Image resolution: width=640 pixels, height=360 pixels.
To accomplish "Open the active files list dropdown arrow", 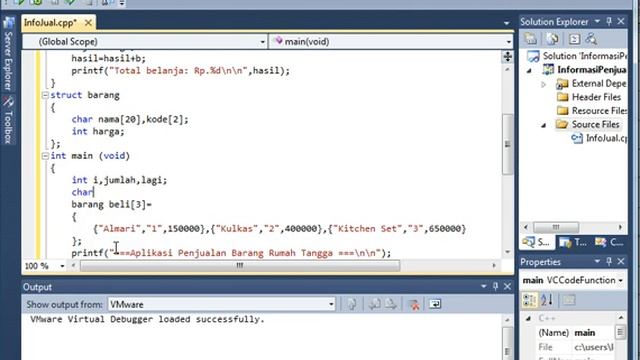I will click(x=507, y=23).
